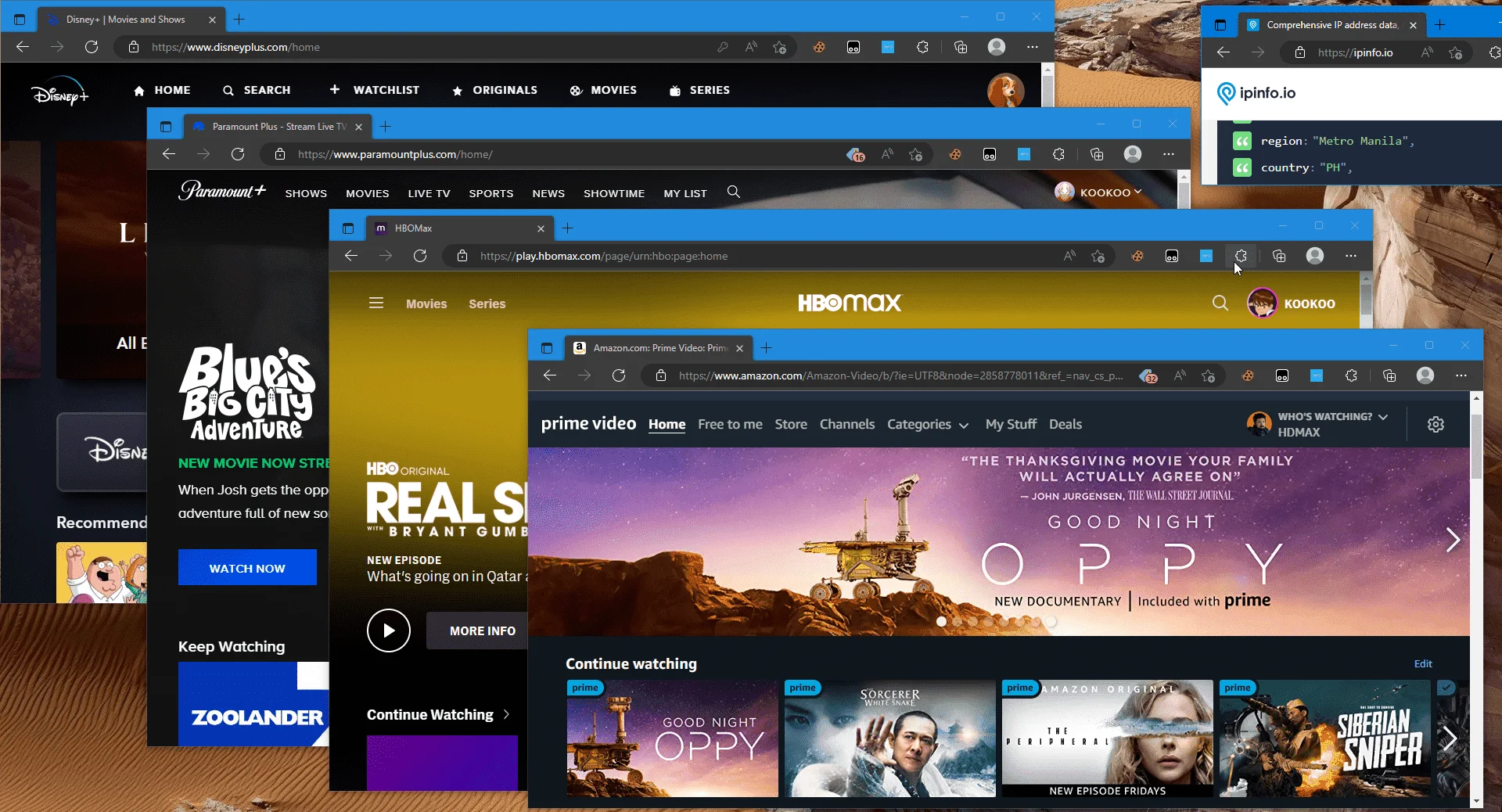Click the prime video logo
Image resolution: width=1502 pixels, height=812 pixels.
[x=588, y=423]
